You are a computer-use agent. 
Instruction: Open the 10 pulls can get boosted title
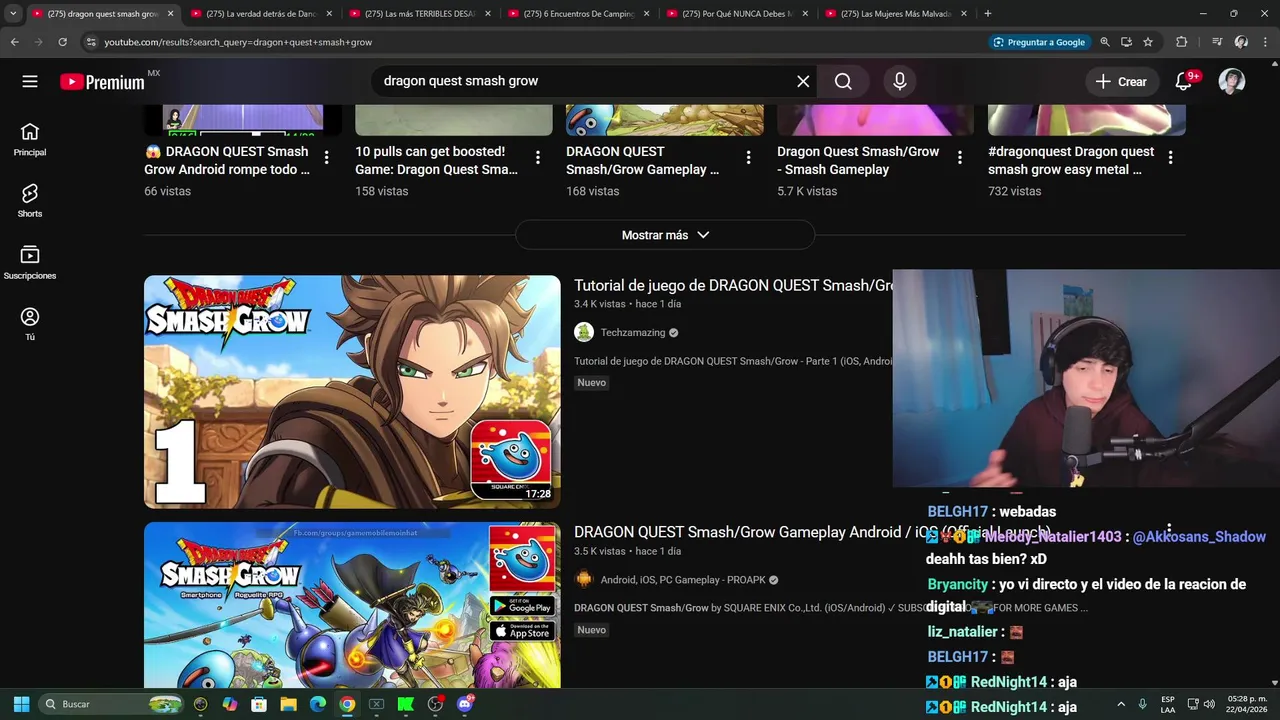[436, 161]
